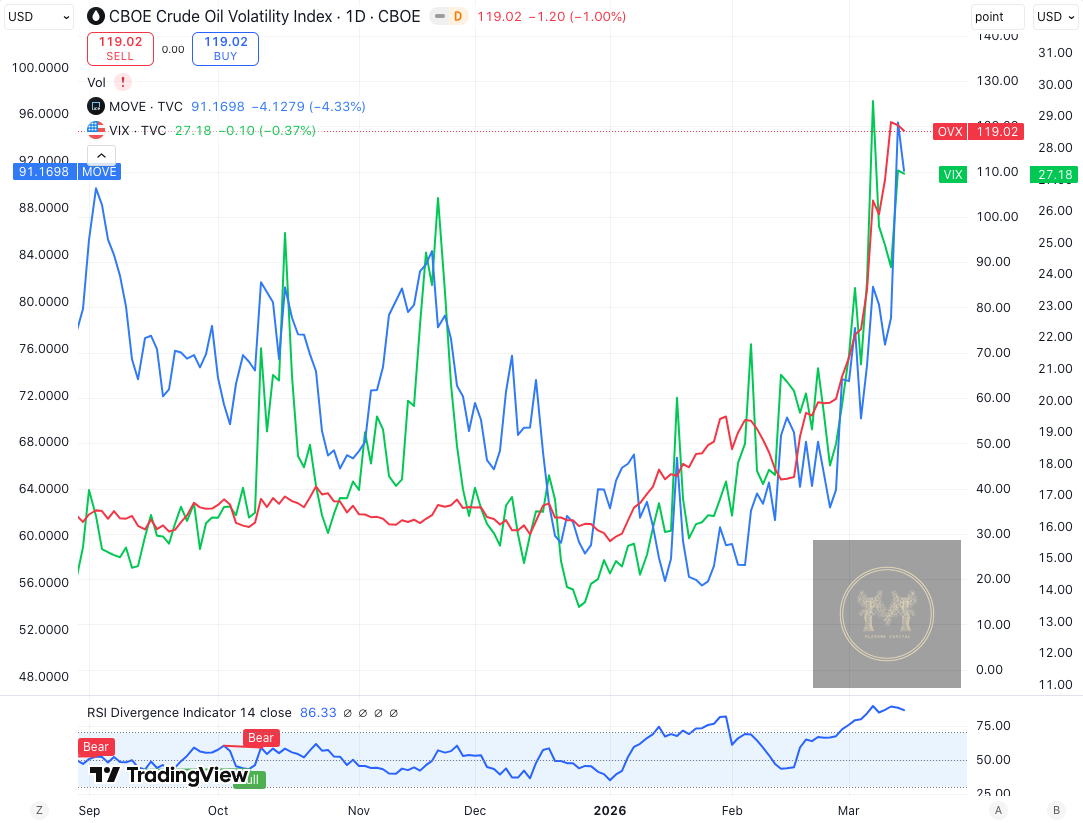Click the B scale button at bottom right

click(1055, 811)
